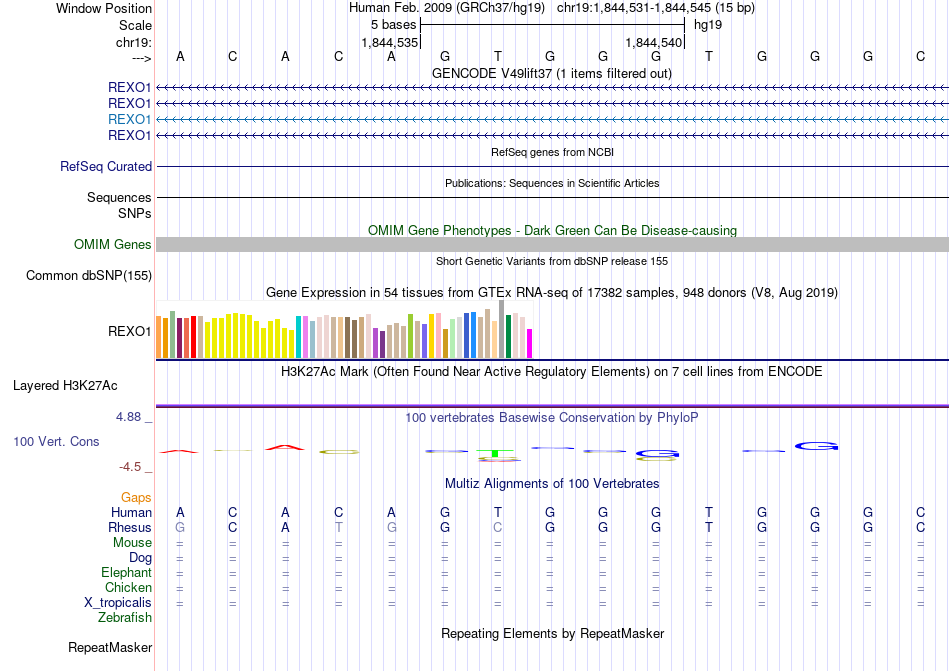Open Short Genetic Variants from dbSNP release 155 title

tap(552, 261)
